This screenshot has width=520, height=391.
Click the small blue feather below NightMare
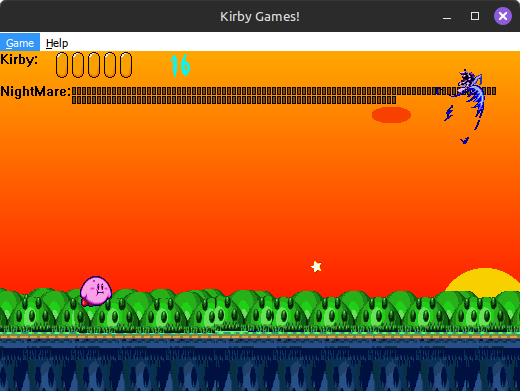pos(465,140)
